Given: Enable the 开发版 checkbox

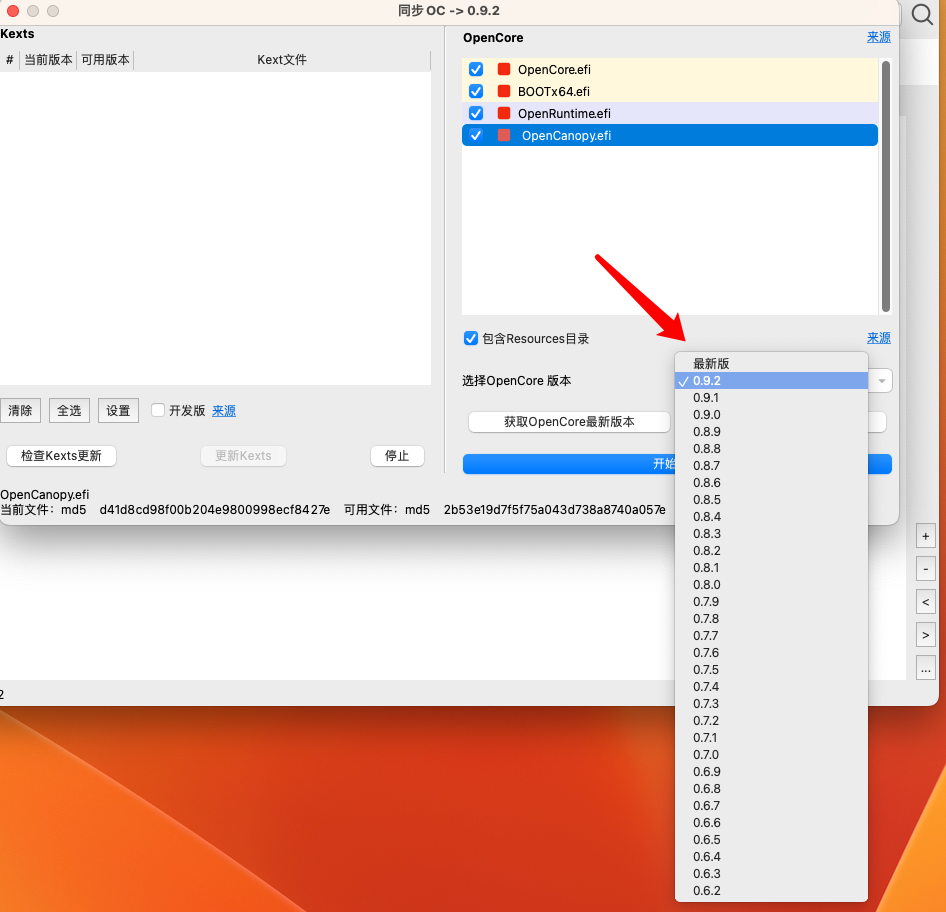Looking at the screenshot, I should point(158,410).
